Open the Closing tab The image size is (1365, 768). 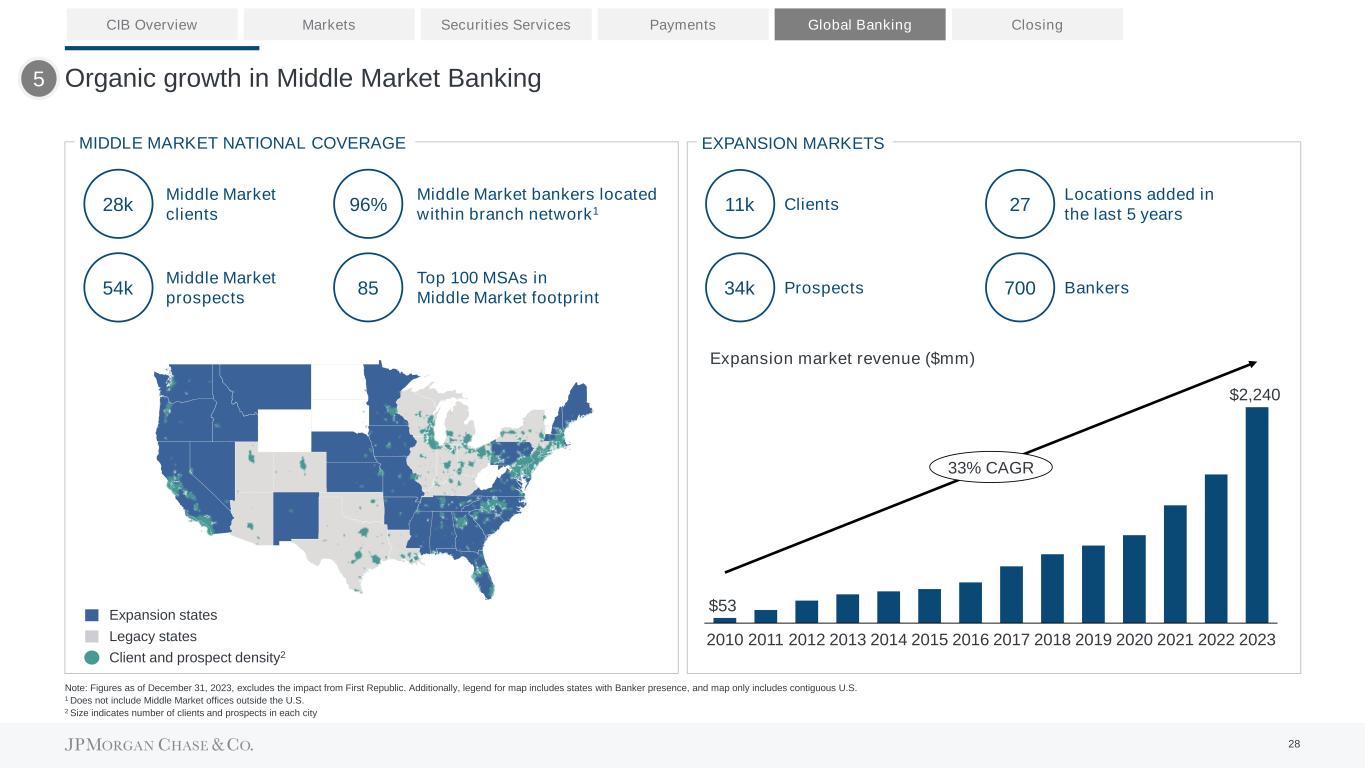pyautogui.click(x=1037, y=24)
